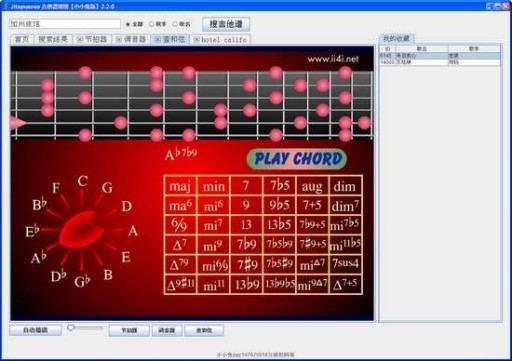Choose the mi7 chord type cell
512x361 pixels.
(213, 225)
